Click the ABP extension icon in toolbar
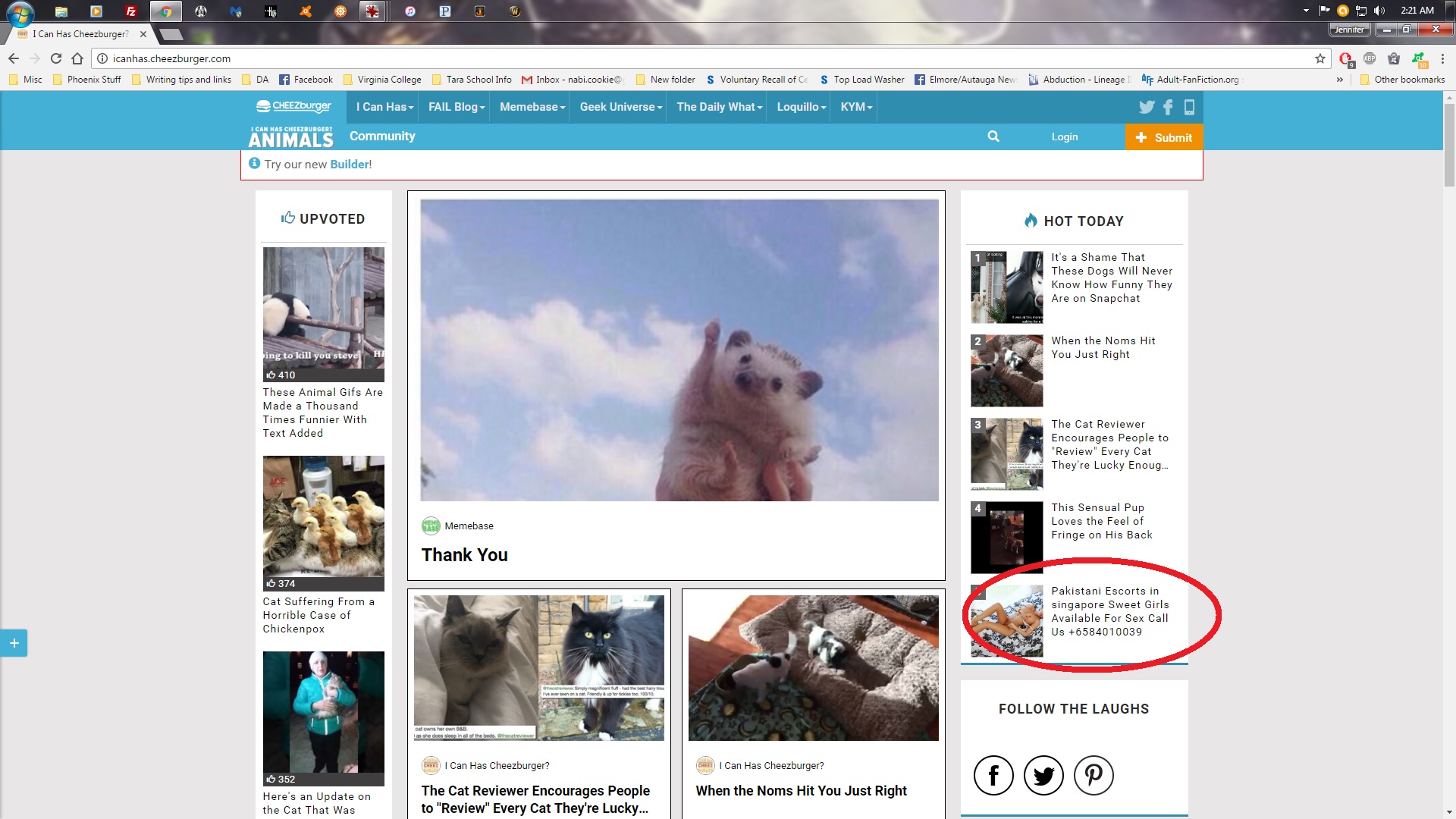This screenshot has height=819, width=1456. pyautogui.click(x=1370, y=58)
